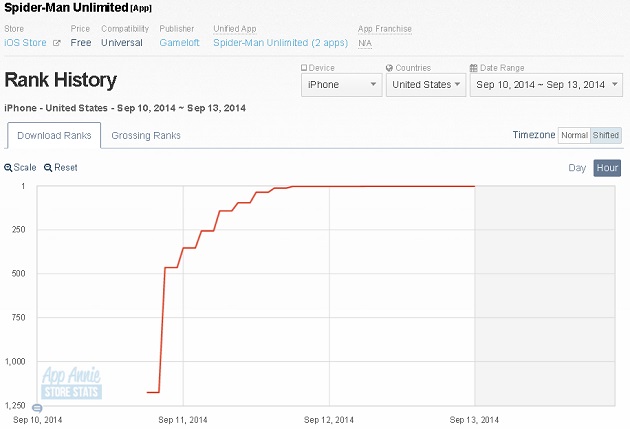Click the App Franchise header label

(x=385, y=29)
